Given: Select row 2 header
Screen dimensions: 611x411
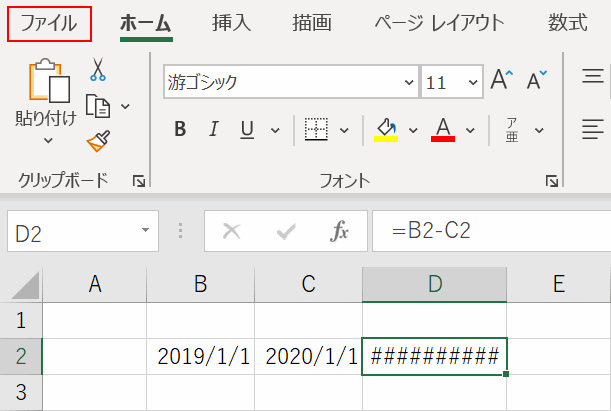Looking at the screenshot, I should tap(21, 356).
